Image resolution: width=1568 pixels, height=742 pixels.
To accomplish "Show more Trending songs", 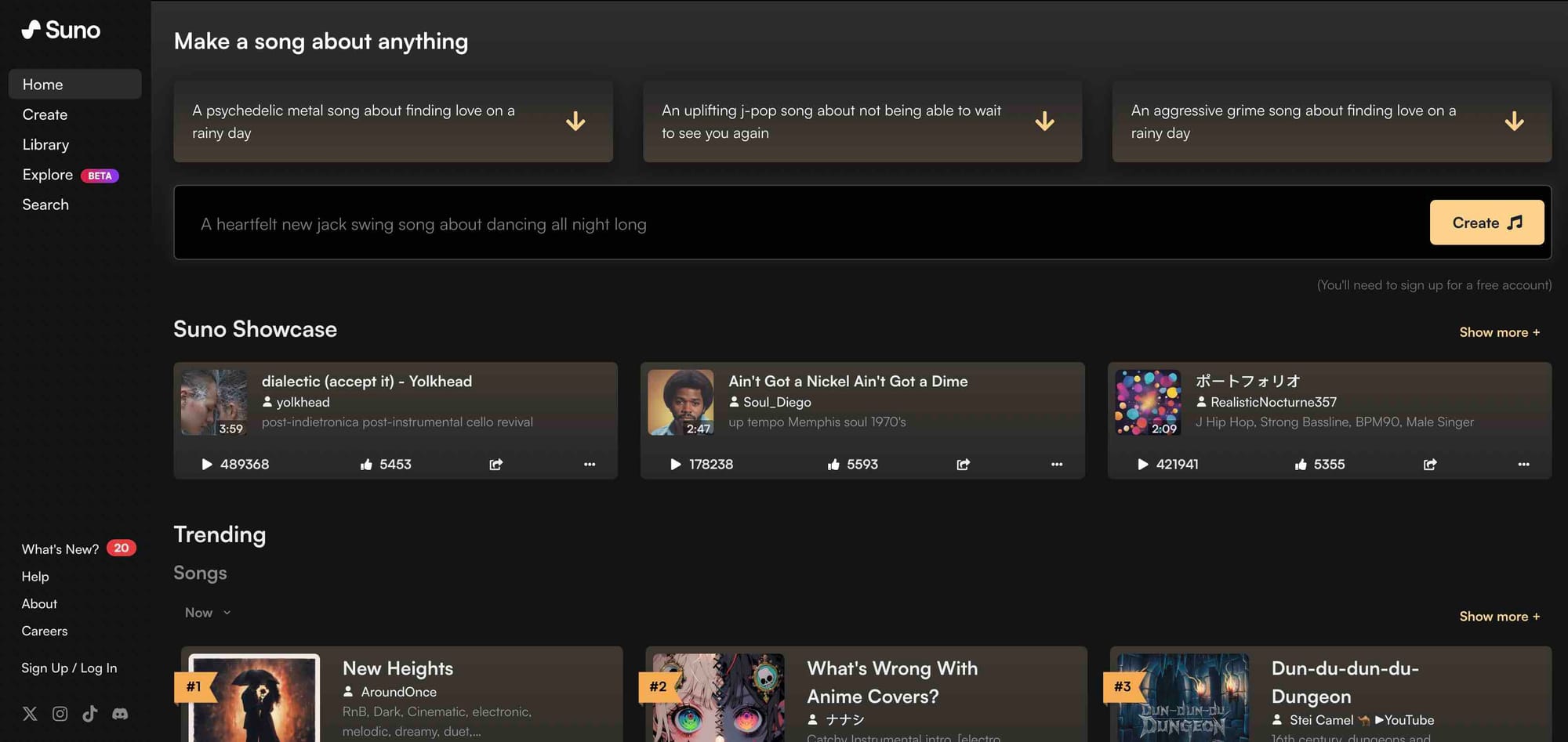I will pos(1499,617).
